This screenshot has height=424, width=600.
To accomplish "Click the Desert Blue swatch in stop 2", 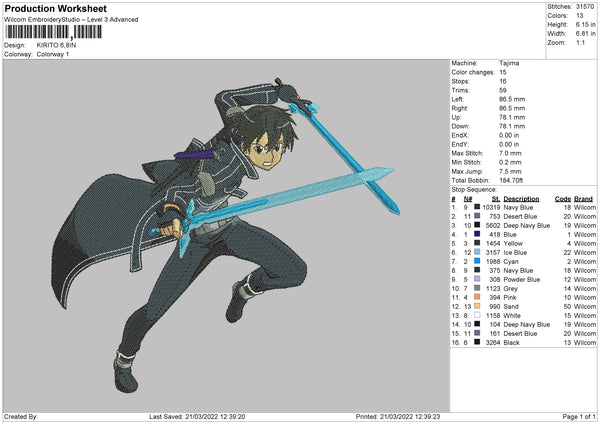I will tap(477, 216).
